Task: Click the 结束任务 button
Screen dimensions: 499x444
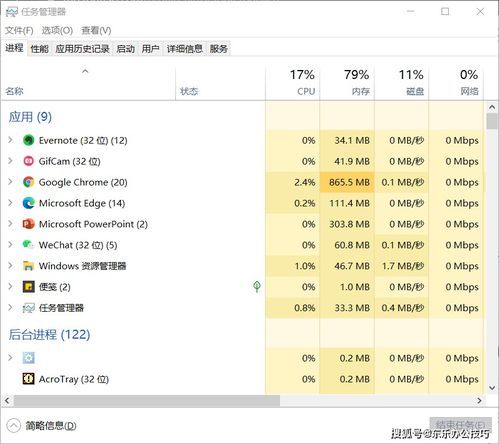Action: (460, 424)
